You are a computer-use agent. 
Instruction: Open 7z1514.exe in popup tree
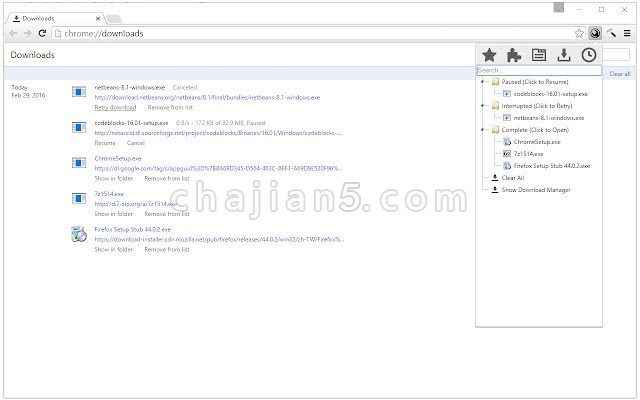click(x=528, y=154)
